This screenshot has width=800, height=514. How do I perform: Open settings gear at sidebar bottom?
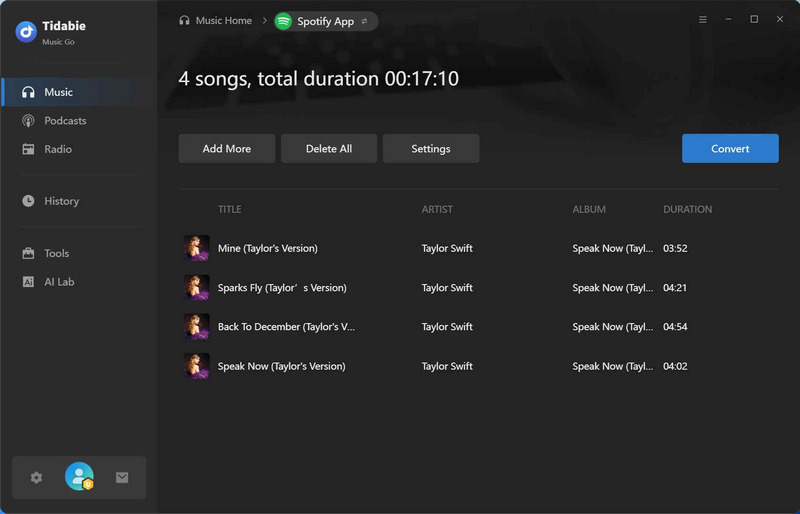(x=36, y=477)
